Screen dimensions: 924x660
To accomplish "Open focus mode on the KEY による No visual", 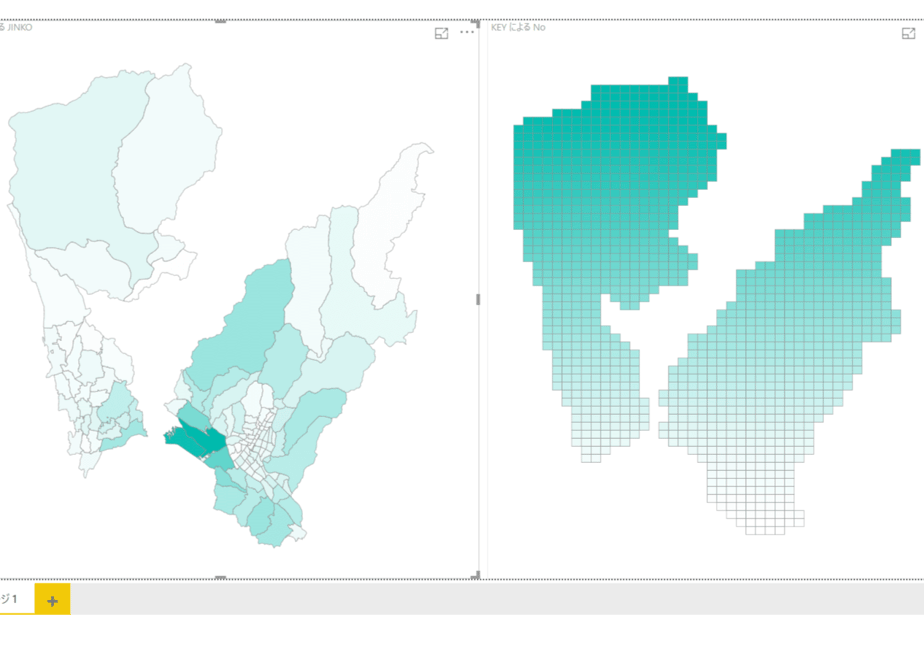I will 909,34.
